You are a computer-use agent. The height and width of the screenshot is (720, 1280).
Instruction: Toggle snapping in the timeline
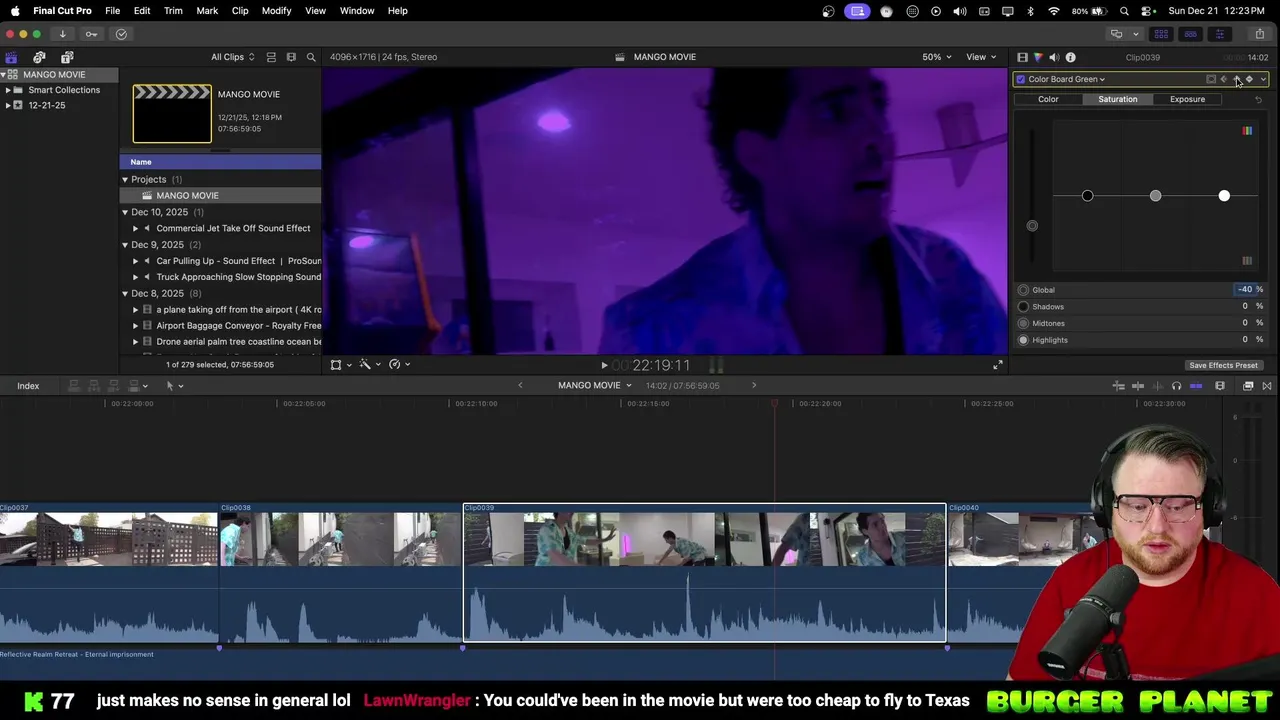(x=1196, y=386)
